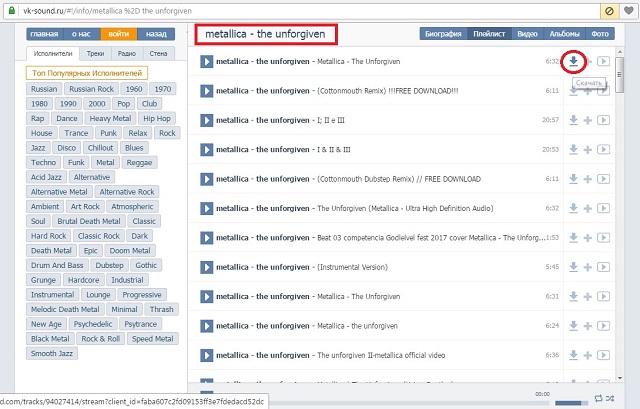Switch to the Стена tab
Viewport: 640px width, 409px height.
click(158, 53)
